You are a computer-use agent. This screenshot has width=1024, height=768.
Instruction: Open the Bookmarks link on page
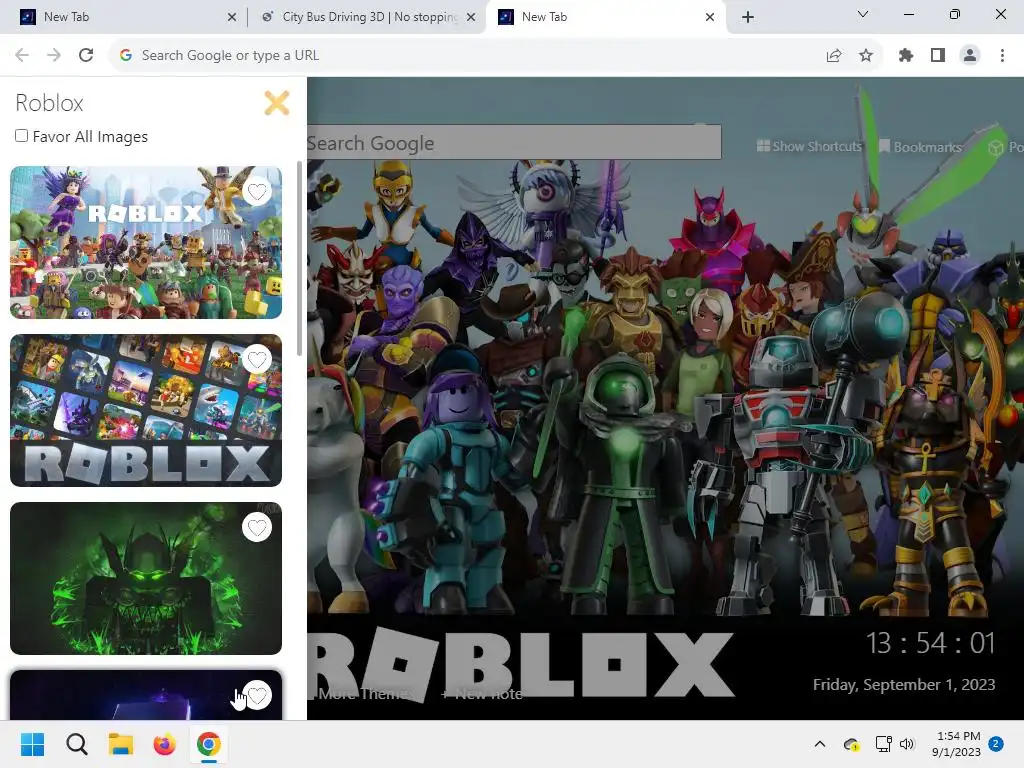(920, 147)
